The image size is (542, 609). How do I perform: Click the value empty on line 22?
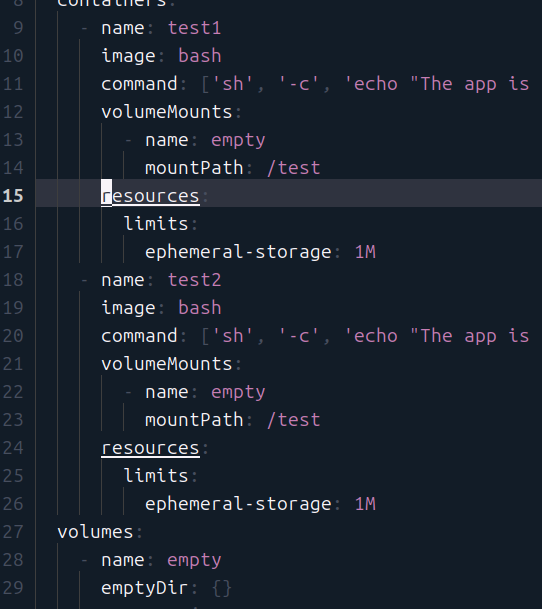(x=238, y=393)
